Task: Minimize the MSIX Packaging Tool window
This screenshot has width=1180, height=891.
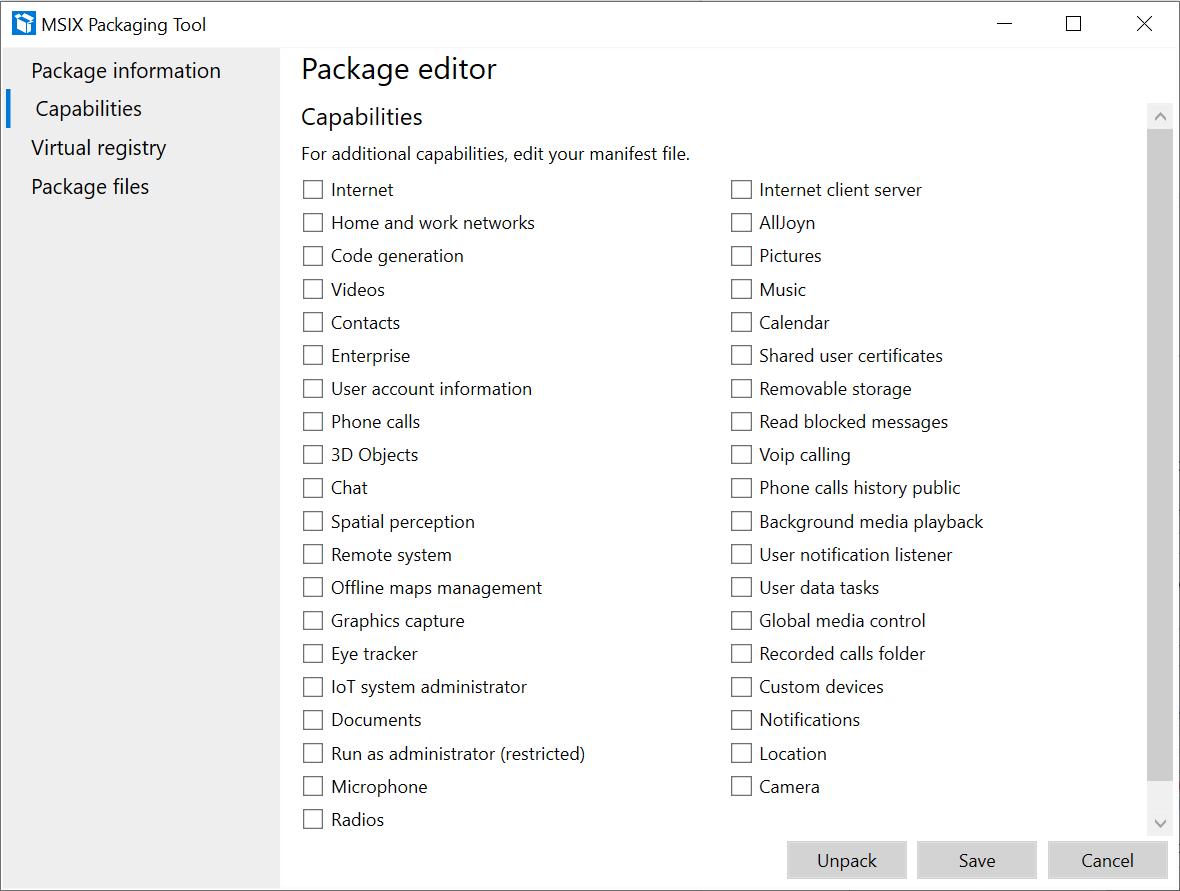Action: tap(1004, 24)
